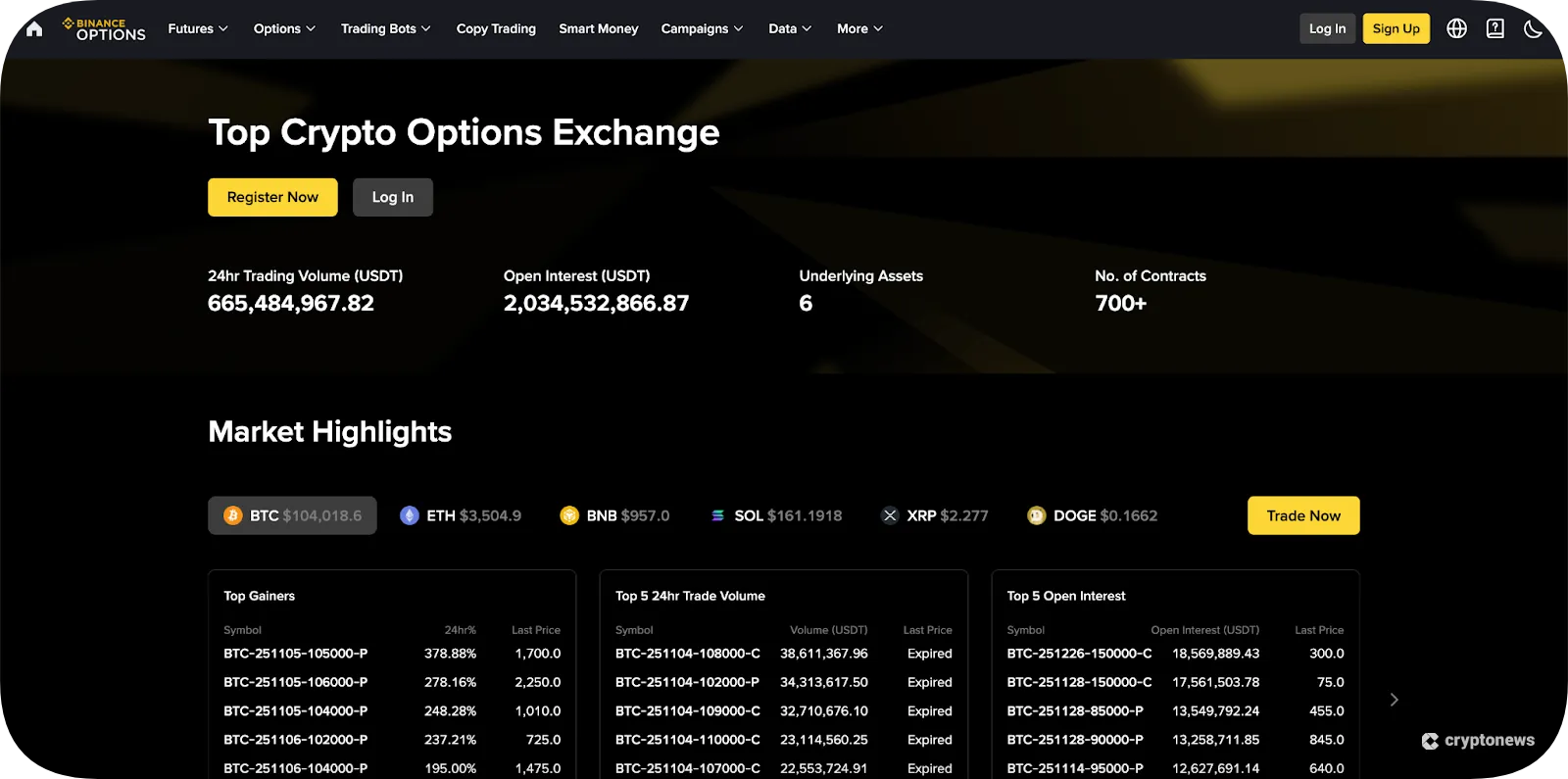This screenshot has height=779, width=1568.
Task: Click the Open Interest figure 2,034,532,866.87
Action: (x=596, y=304)
